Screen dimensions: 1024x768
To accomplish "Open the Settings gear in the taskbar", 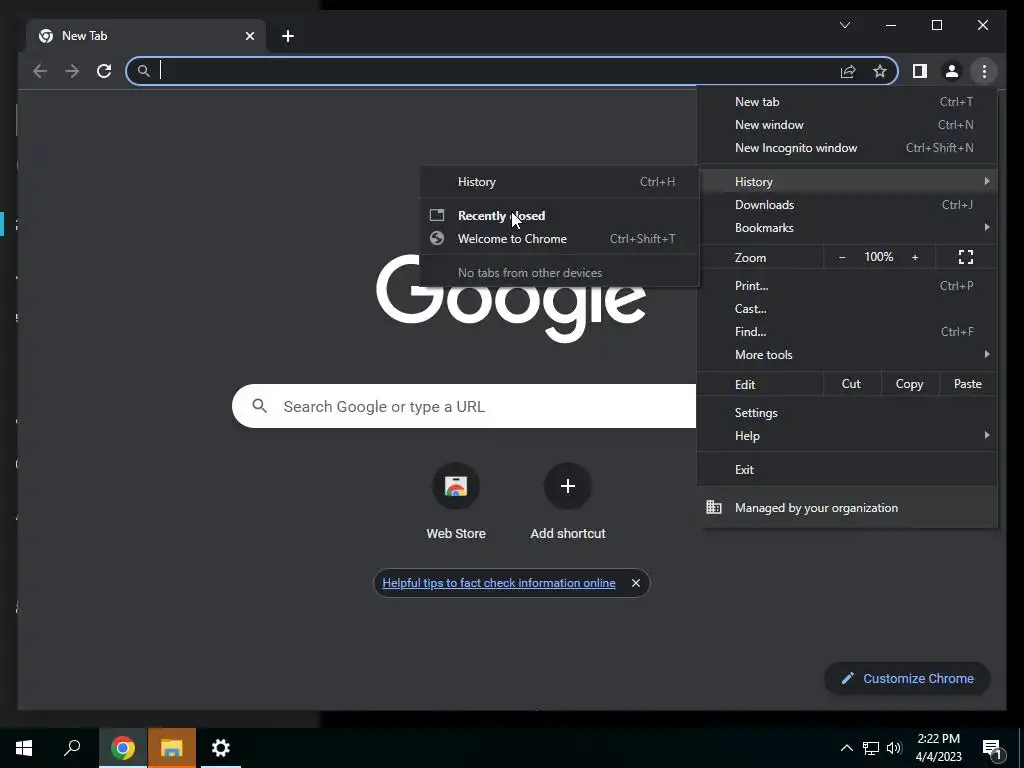I will (x=221, y=748).
